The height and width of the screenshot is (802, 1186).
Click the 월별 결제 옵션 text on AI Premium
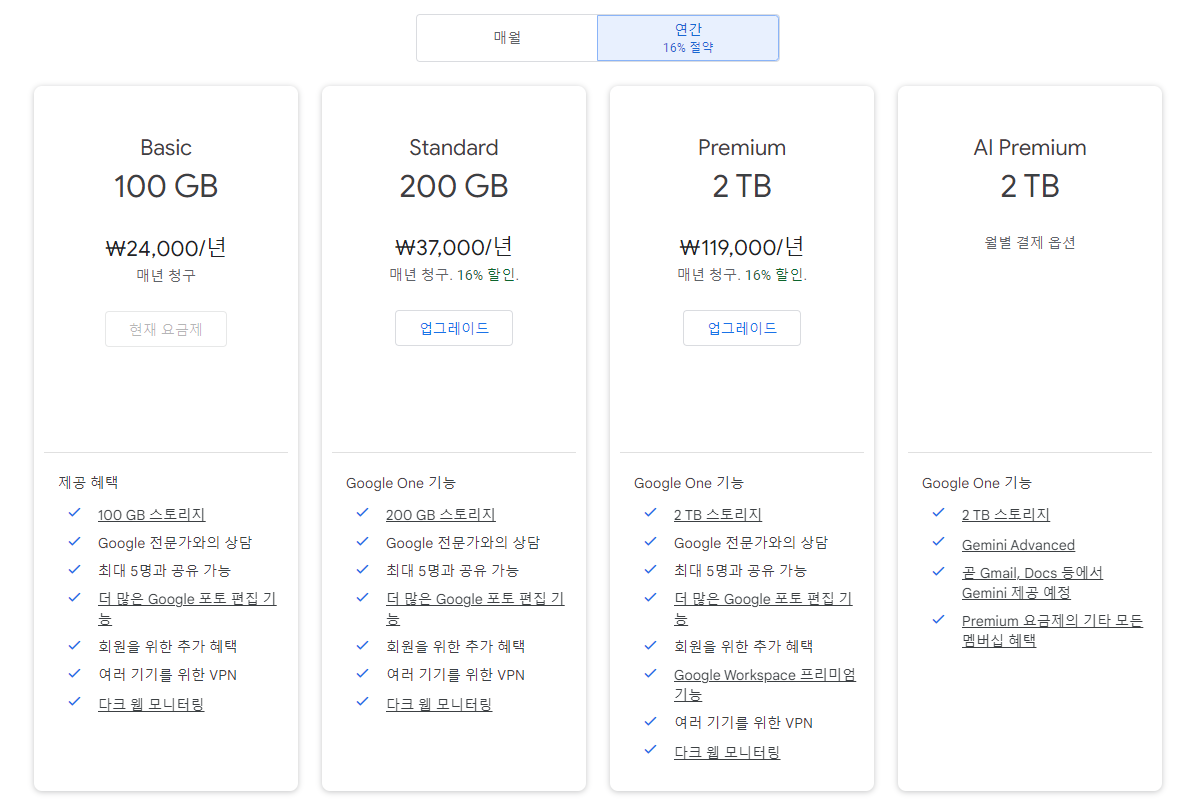pyautogui.click(x=1029, y=242)
